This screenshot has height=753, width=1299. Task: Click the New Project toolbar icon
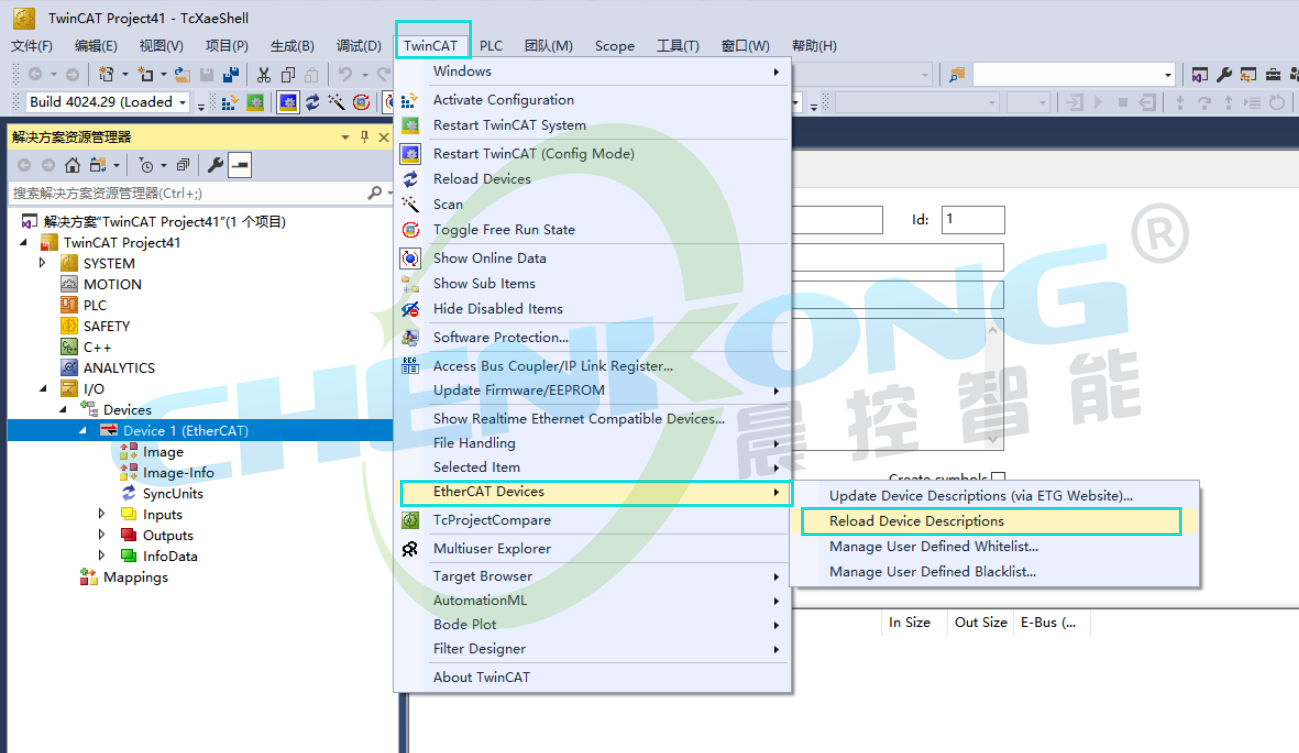point(107,74)
